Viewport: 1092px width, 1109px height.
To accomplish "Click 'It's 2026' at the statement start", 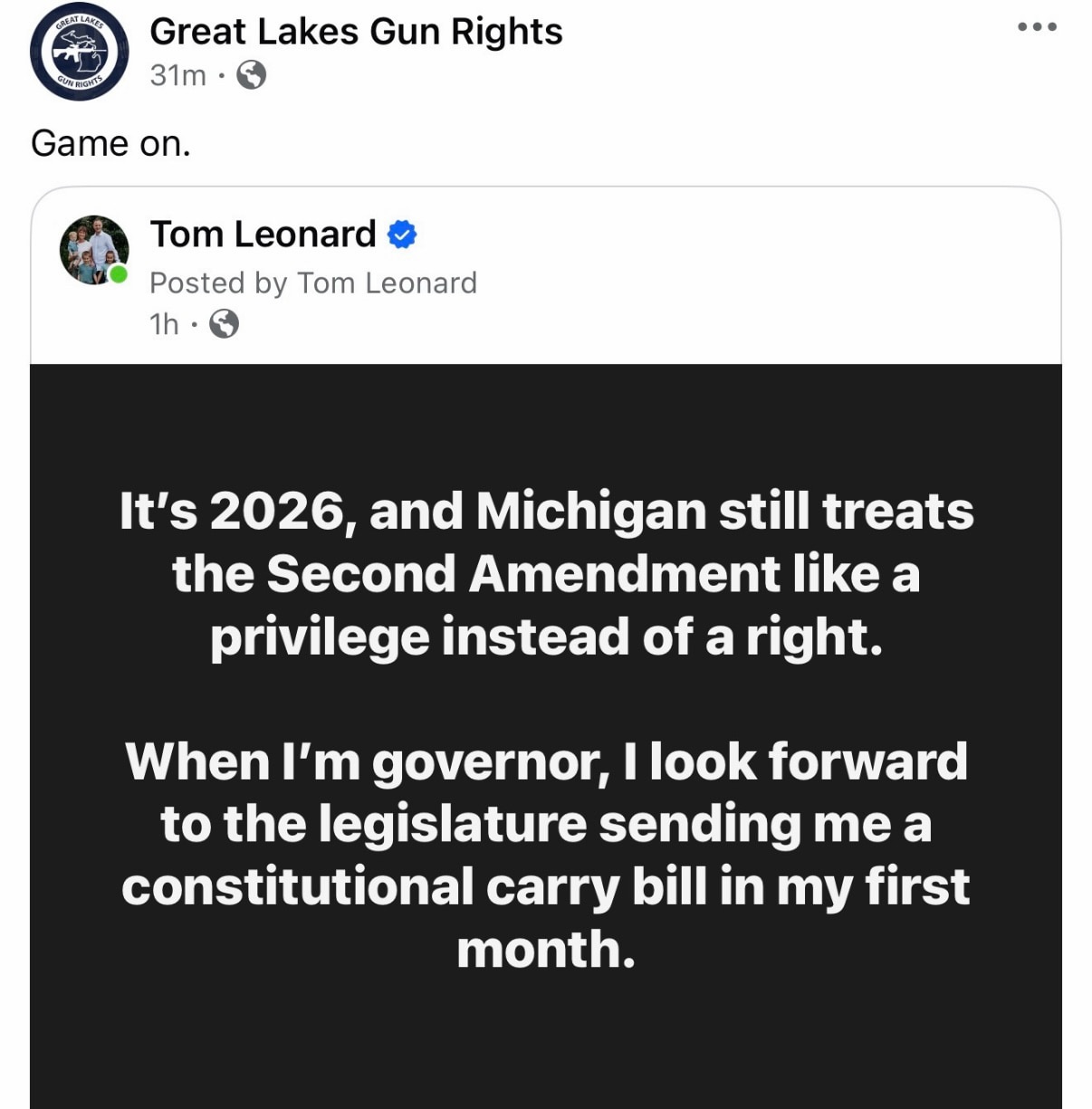I will click(231, 511).
